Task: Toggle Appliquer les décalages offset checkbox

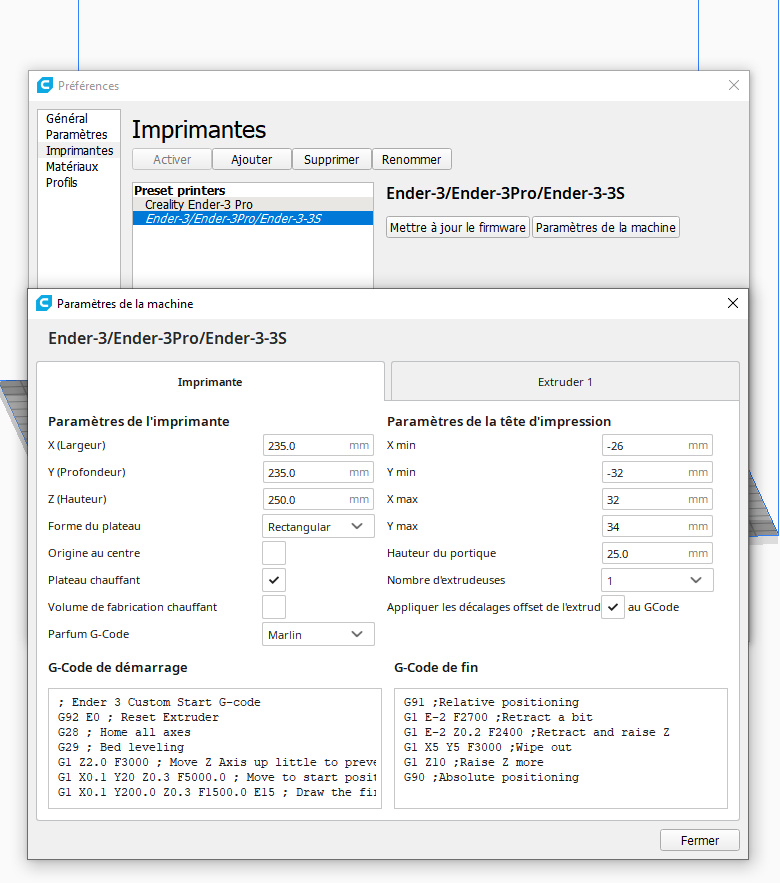Action: (x=613, y=607)
